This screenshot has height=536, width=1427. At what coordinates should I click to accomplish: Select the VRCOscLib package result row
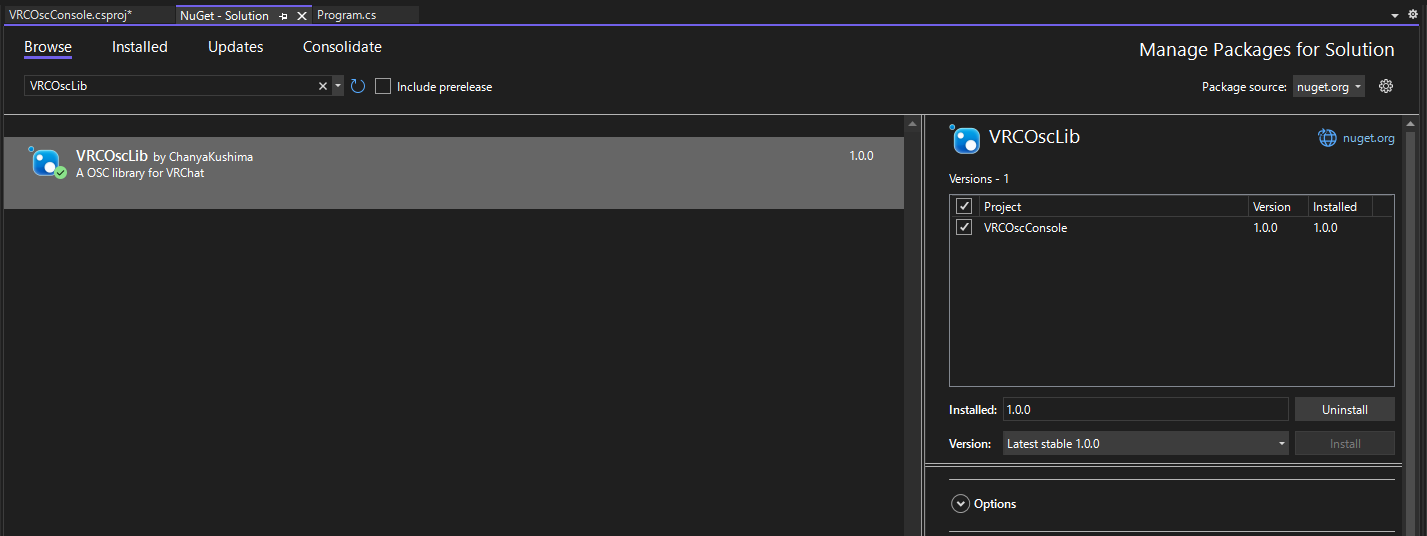coord(454,173)
